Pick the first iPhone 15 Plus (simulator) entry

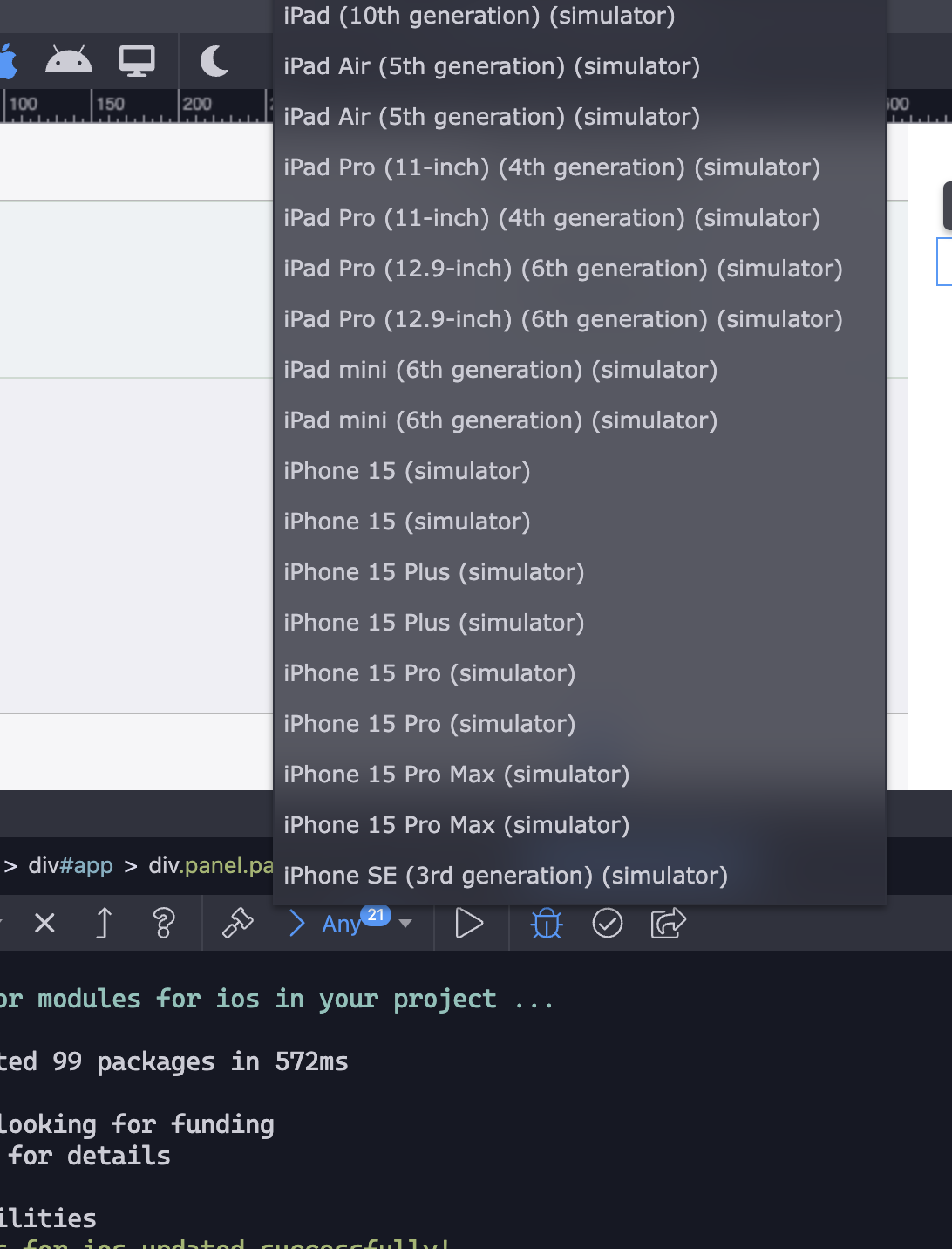tap(580, 572)
